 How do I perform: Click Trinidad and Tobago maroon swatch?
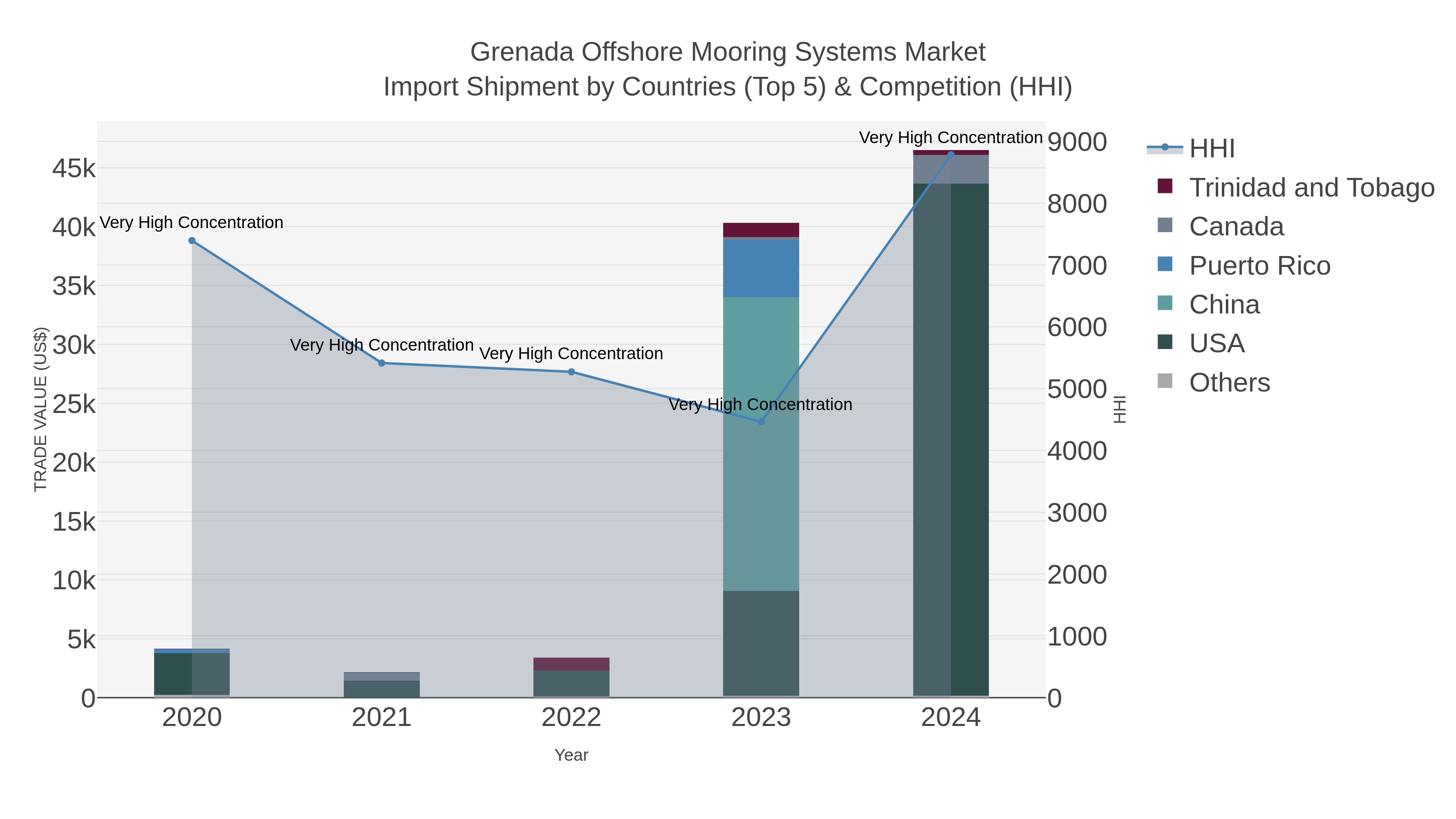[1165, 186]
